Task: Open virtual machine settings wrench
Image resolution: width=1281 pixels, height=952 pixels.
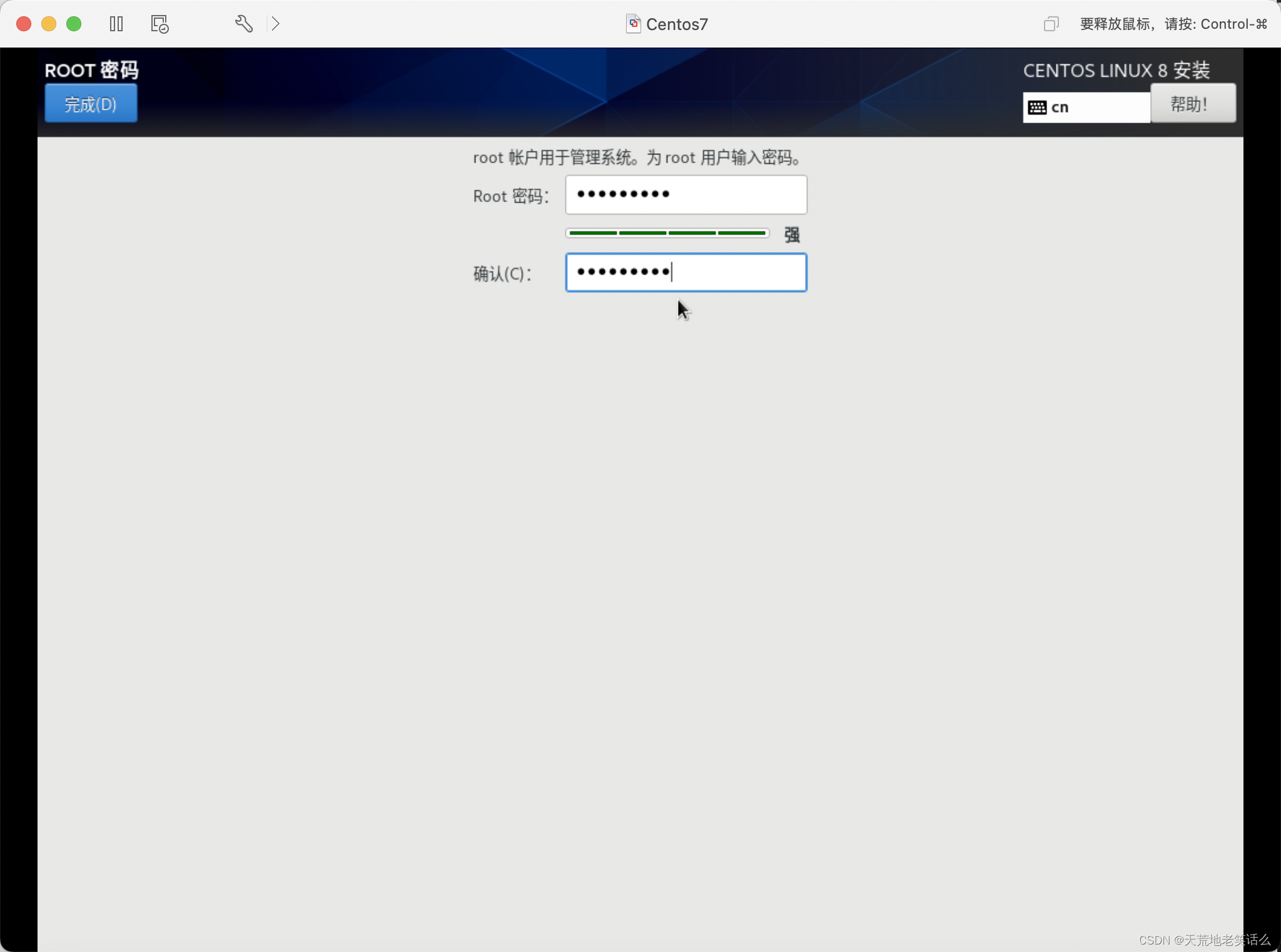Action: click(243, 24)
